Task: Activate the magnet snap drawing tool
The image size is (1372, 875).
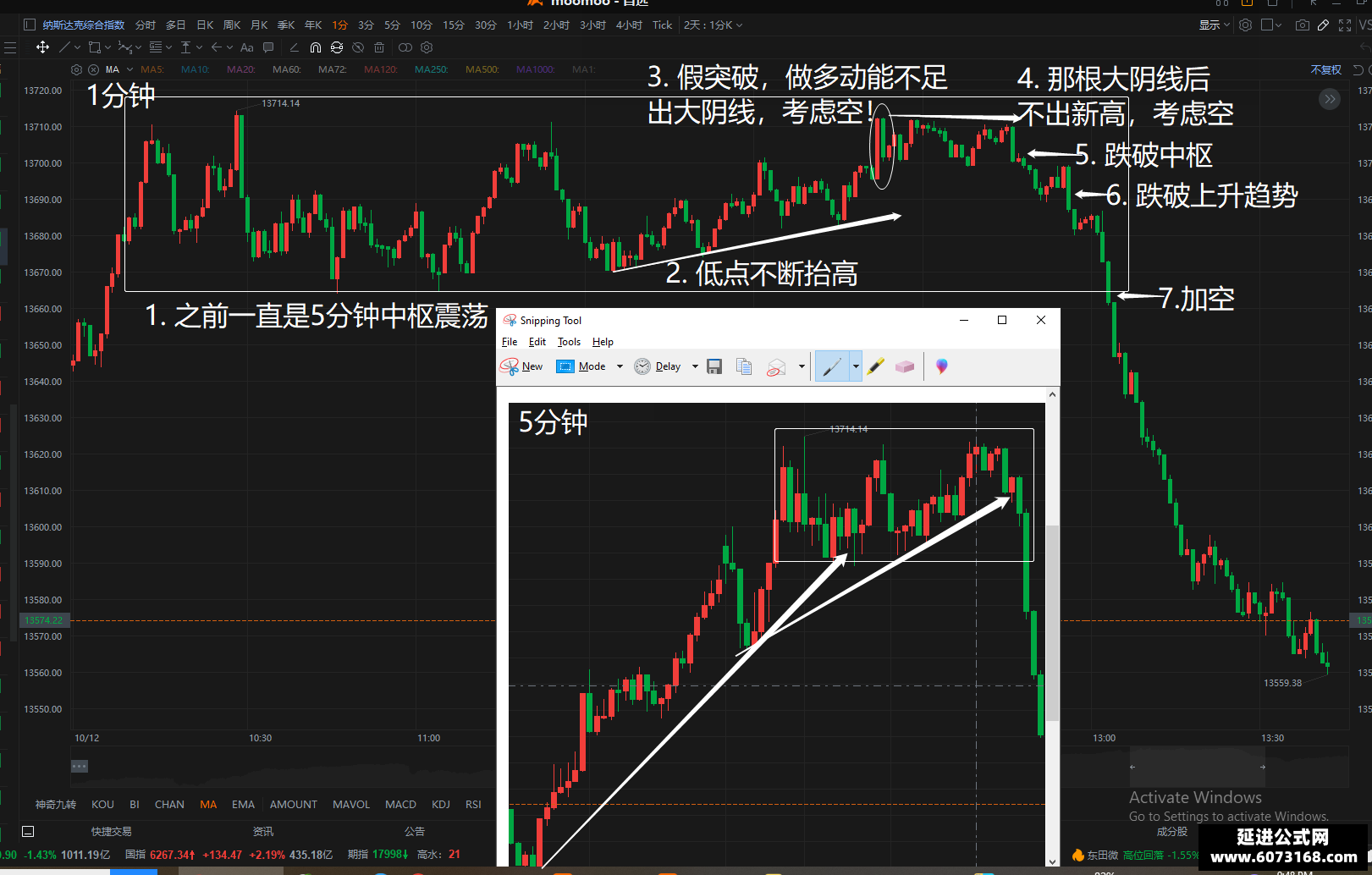Action: click(x=315, y=47)
